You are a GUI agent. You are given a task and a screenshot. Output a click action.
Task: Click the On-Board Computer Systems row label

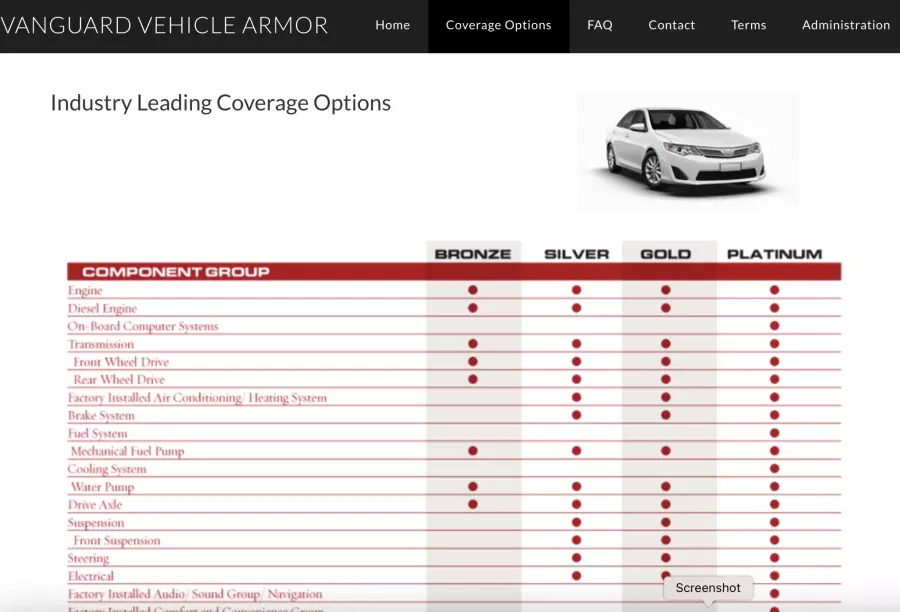(143, 326)
